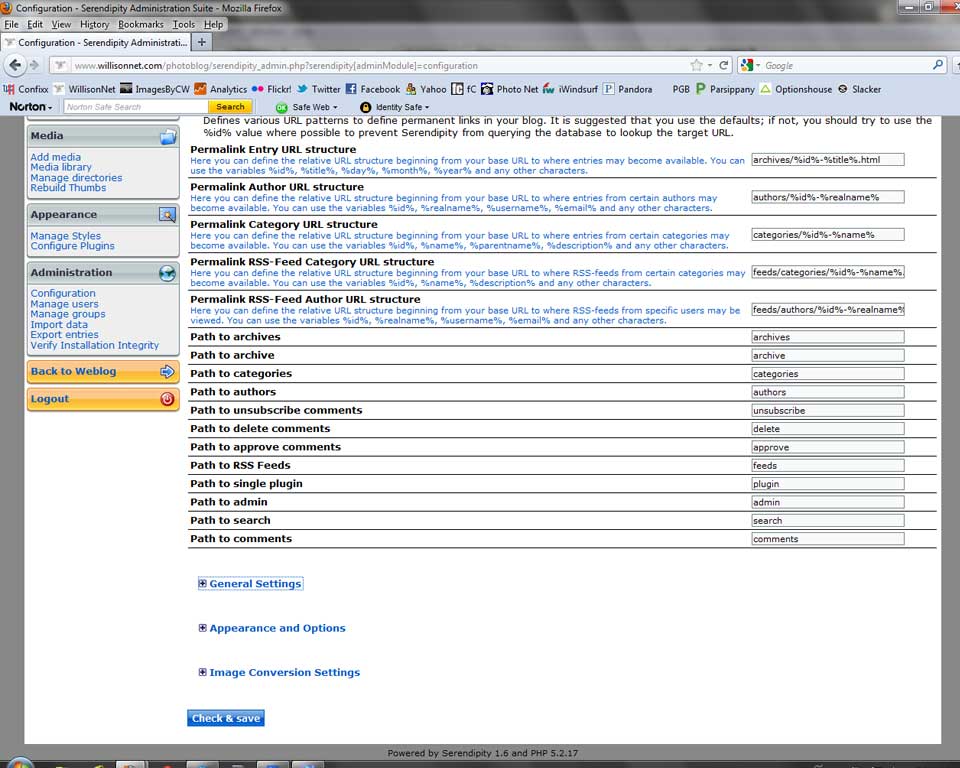Open the Bookmarks menu
The height and width of the screenshot is (768, 960).
pos(140,24)
